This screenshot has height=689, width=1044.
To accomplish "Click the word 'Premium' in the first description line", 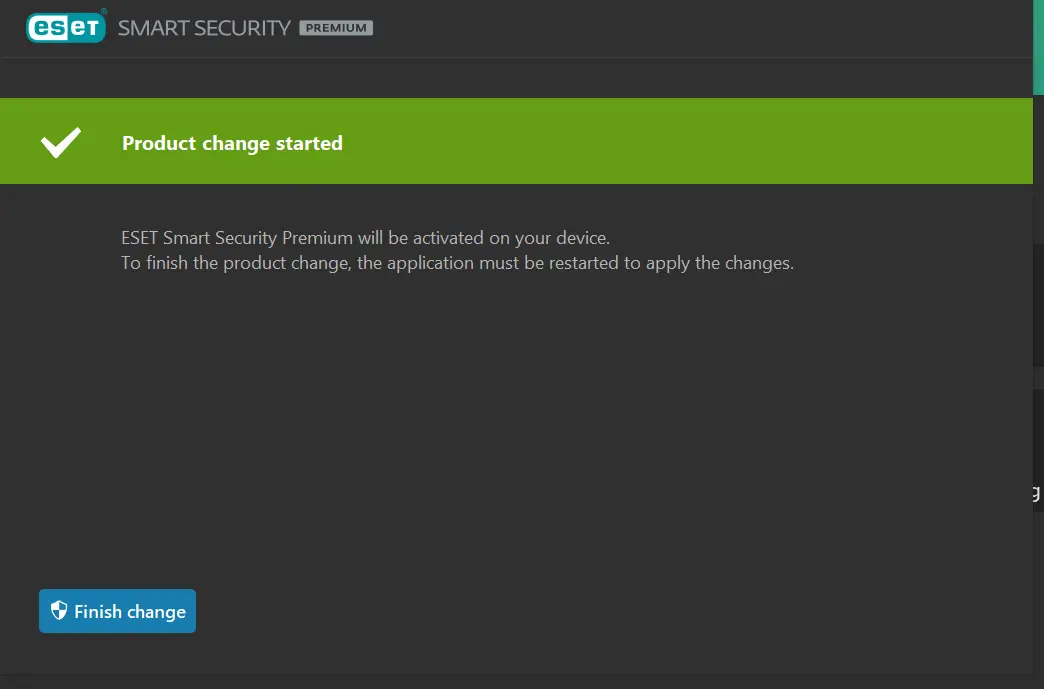I will 318,238.
